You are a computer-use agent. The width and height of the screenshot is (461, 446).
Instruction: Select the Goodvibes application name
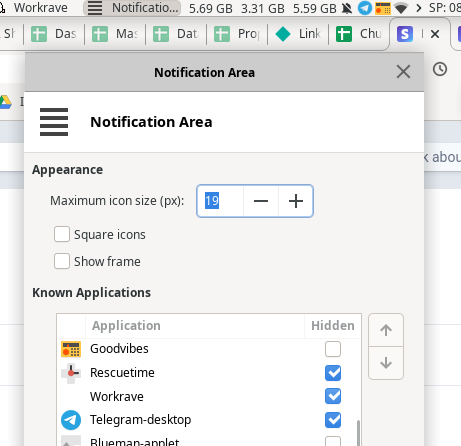point(119,349)
